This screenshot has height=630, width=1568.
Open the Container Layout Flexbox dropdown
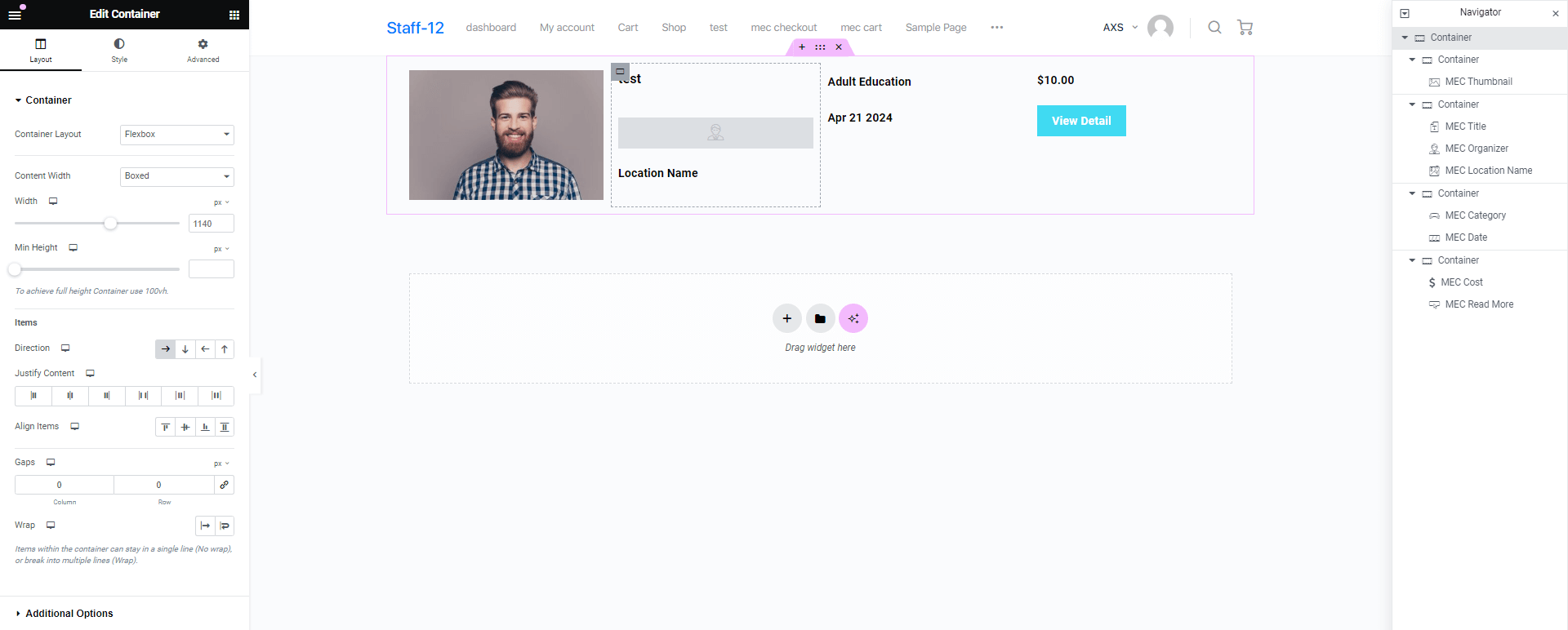(176, 135)
